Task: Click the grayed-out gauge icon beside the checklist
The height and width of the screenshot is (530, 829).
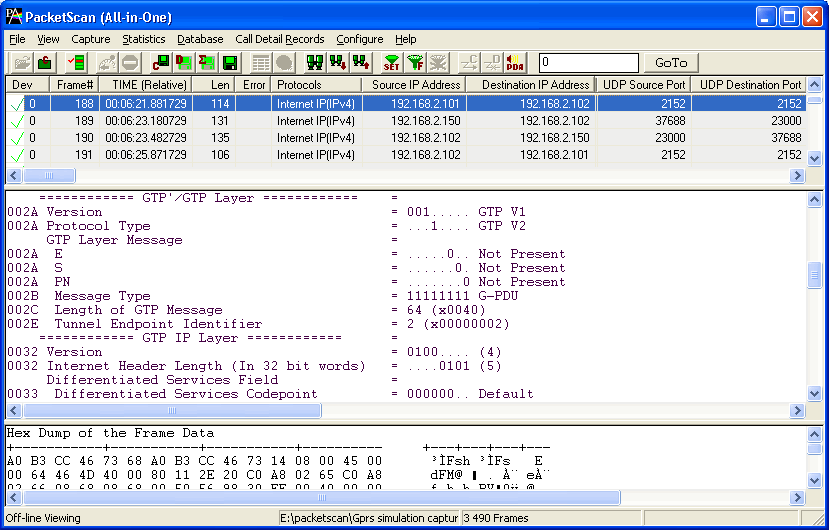Action: coord(107,63)
